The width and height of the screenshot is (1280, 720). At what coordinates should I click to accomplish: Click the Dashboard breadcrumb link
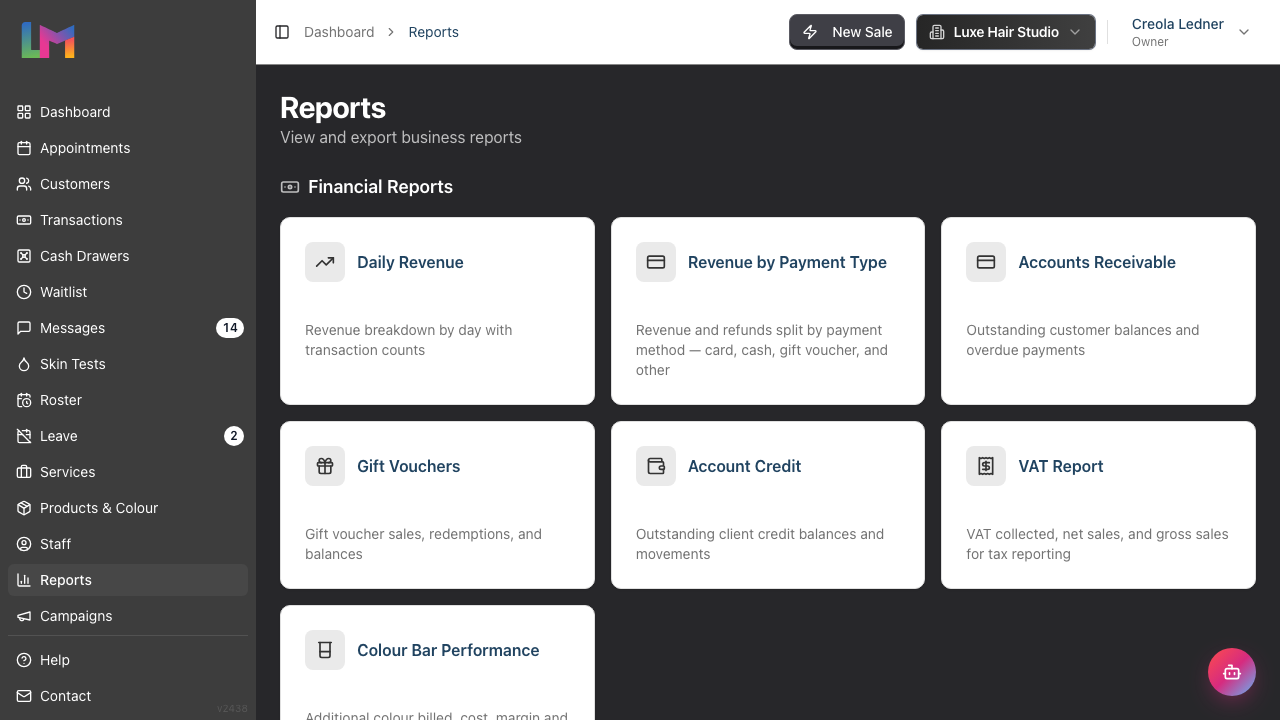tap(339, 32)
